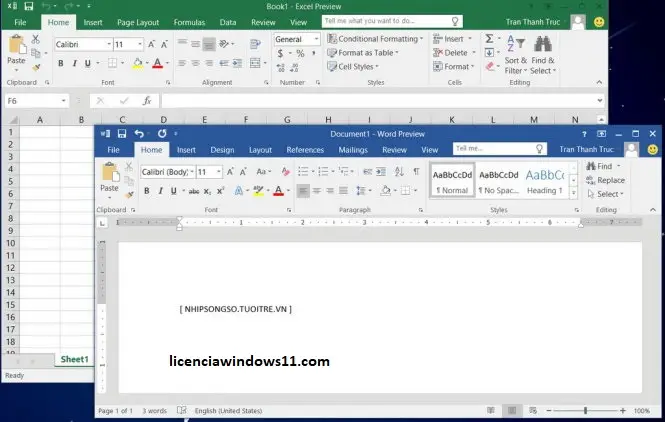Toggle Italic in Excel font group
Viewport: 665px width, 422px height.
coord(74,63)
